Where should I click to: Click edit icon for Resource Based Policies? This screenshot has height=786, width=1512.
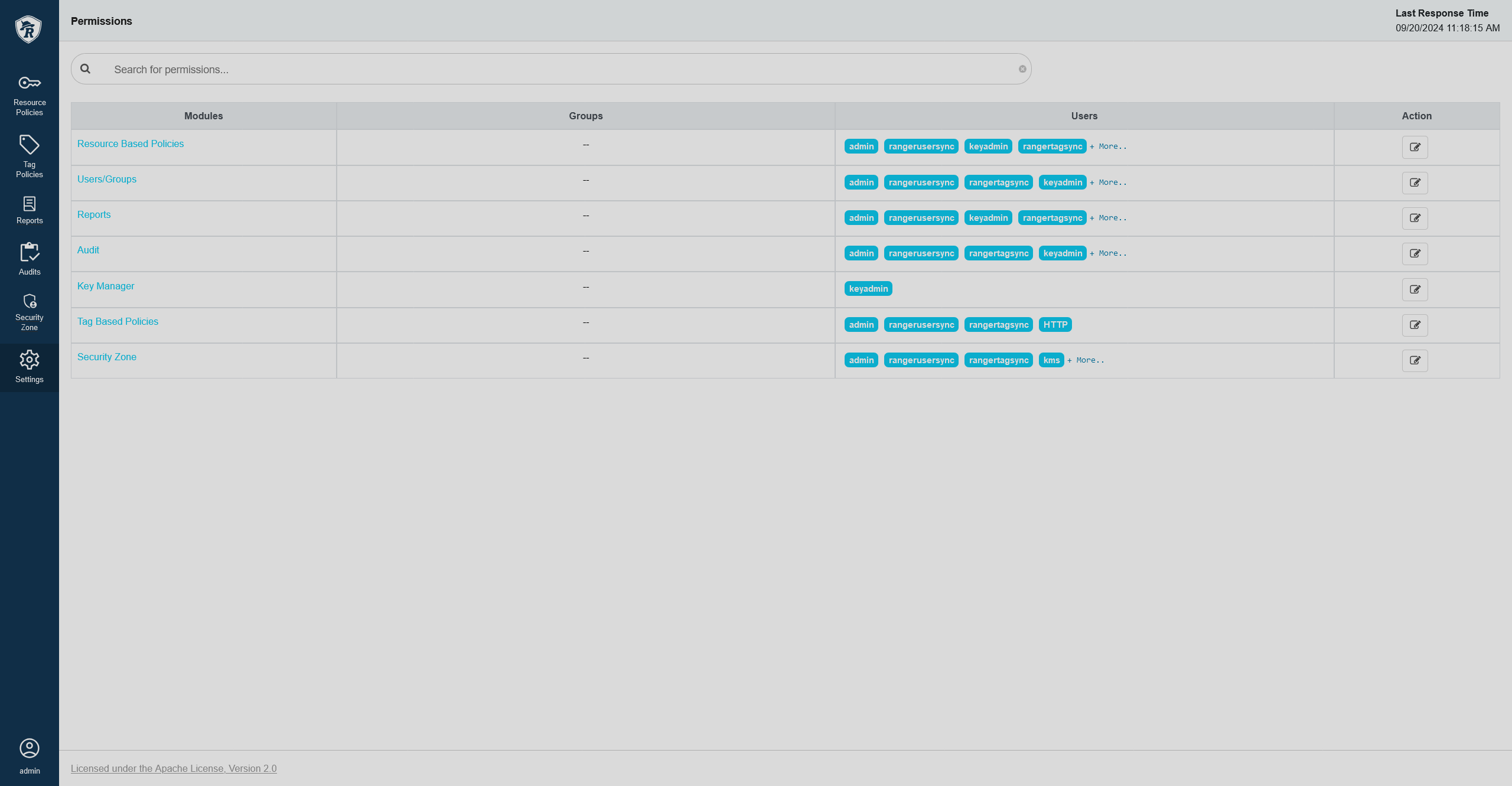click(x=1415, y=147)
